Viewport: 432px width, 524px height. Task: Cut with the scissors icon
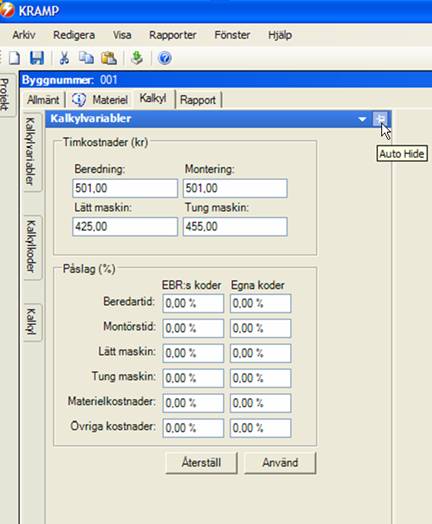[64, 58]
